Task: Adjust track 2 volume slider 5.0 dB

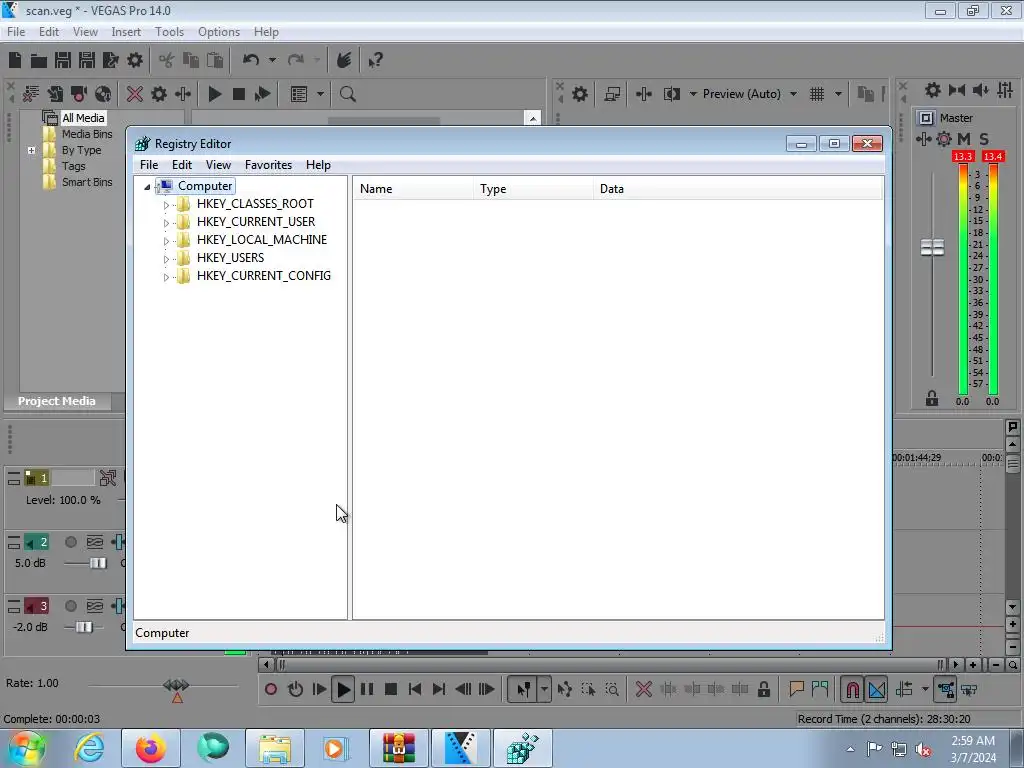Action: point(98,563)
